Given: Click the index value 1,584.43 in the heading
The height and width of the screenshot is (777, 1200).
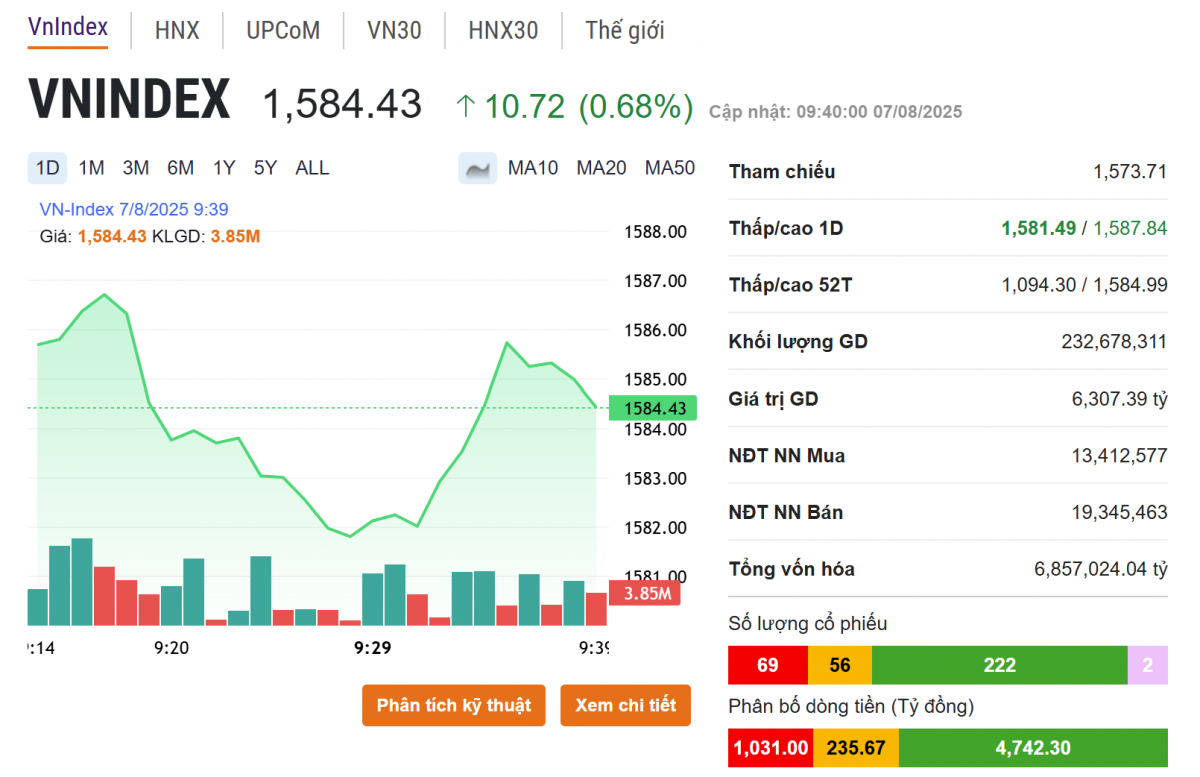Looking at the screenshot, I should pos(342,104).
